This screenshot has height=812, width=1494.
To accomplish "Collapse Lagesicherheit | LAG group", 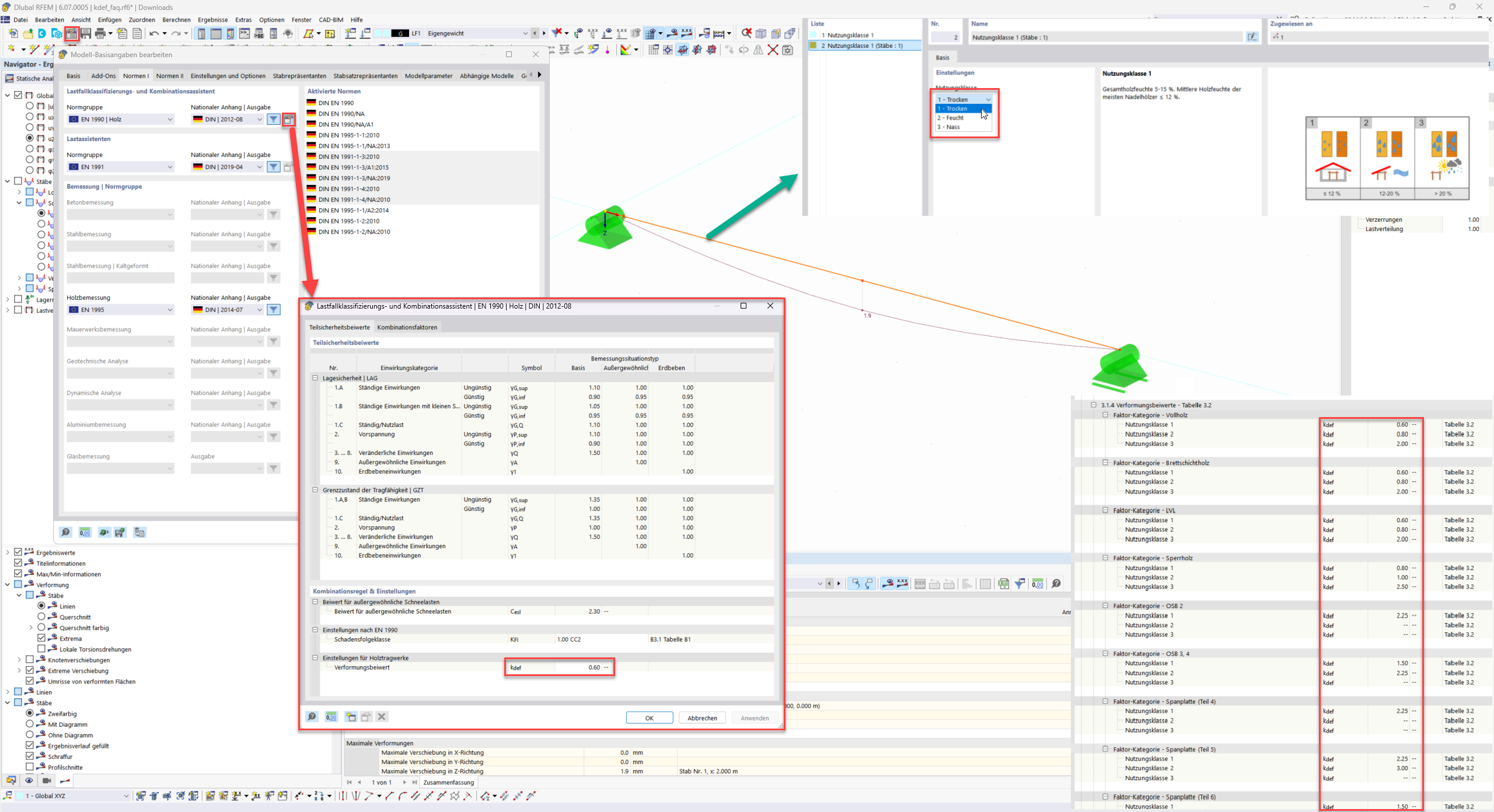I will [316, 378].
